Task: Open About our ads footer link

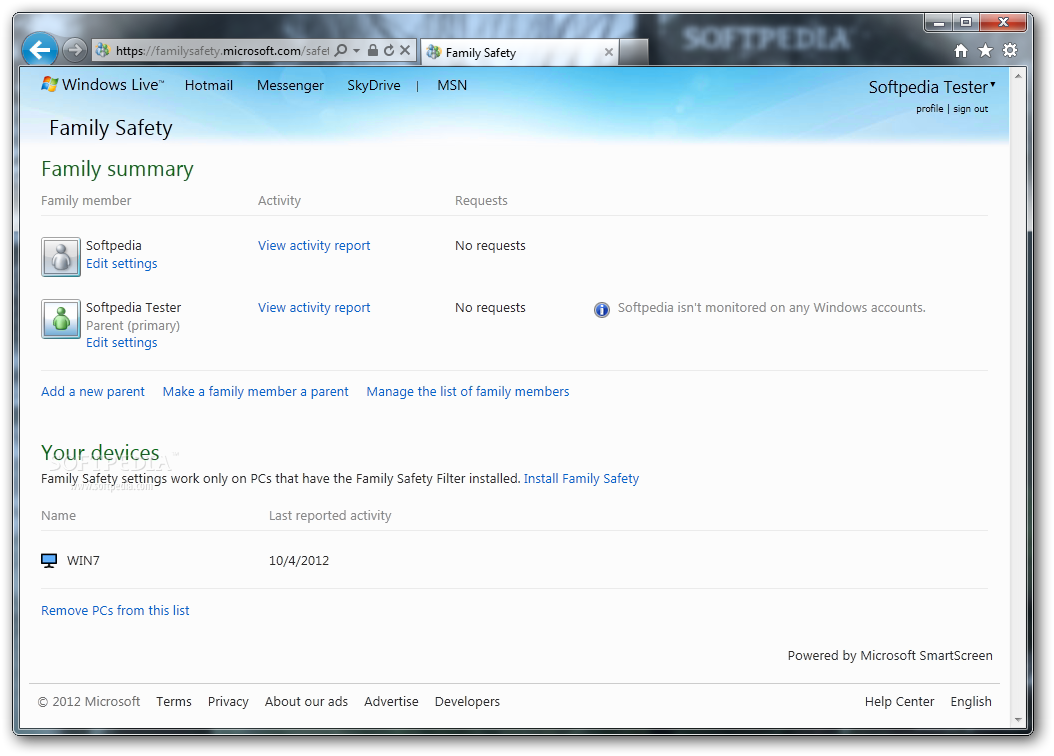Action: point(306,701)
